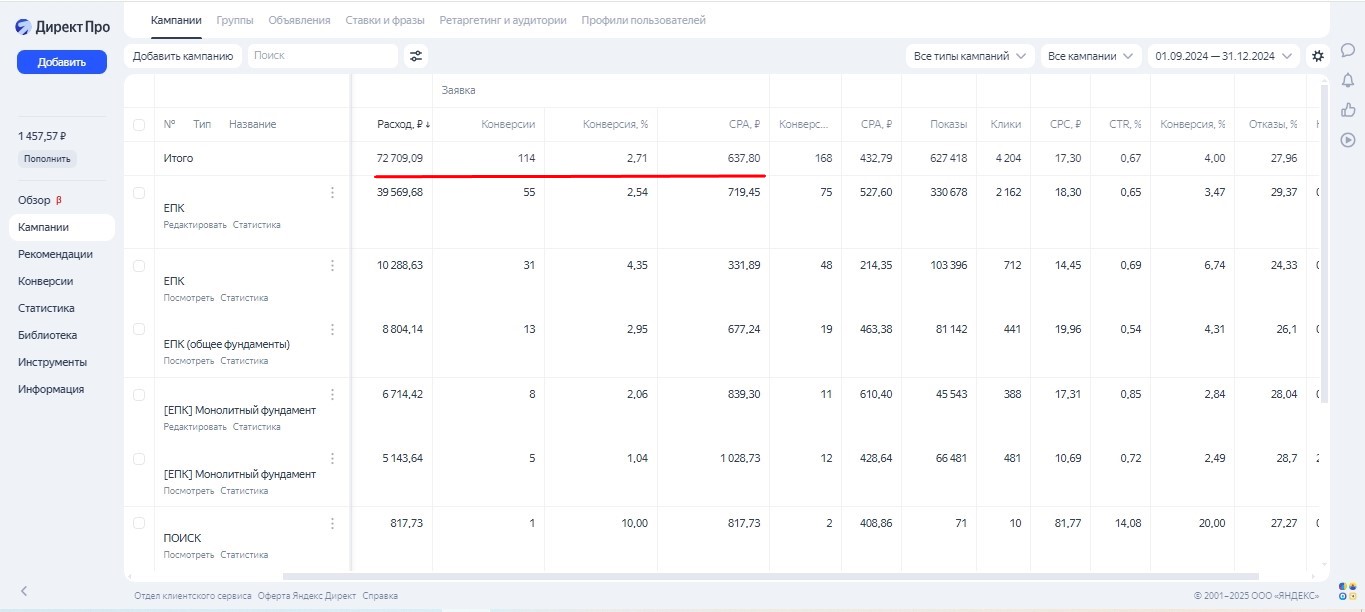The height and width of the screenshot is (612, 1365).
Task: Open the filter settings icon next to search
Action: tap(416, 56)
